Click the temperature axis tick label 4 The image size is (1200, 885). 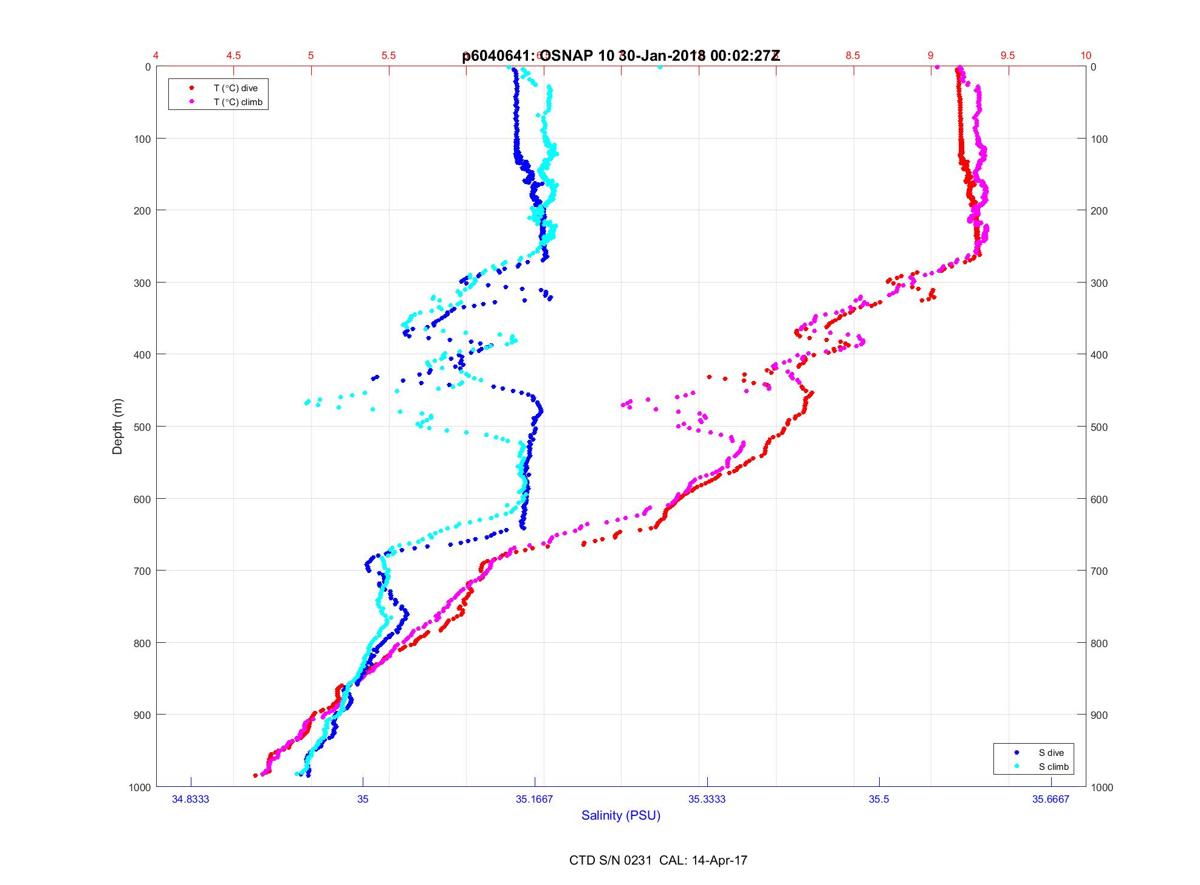[156, 56]
